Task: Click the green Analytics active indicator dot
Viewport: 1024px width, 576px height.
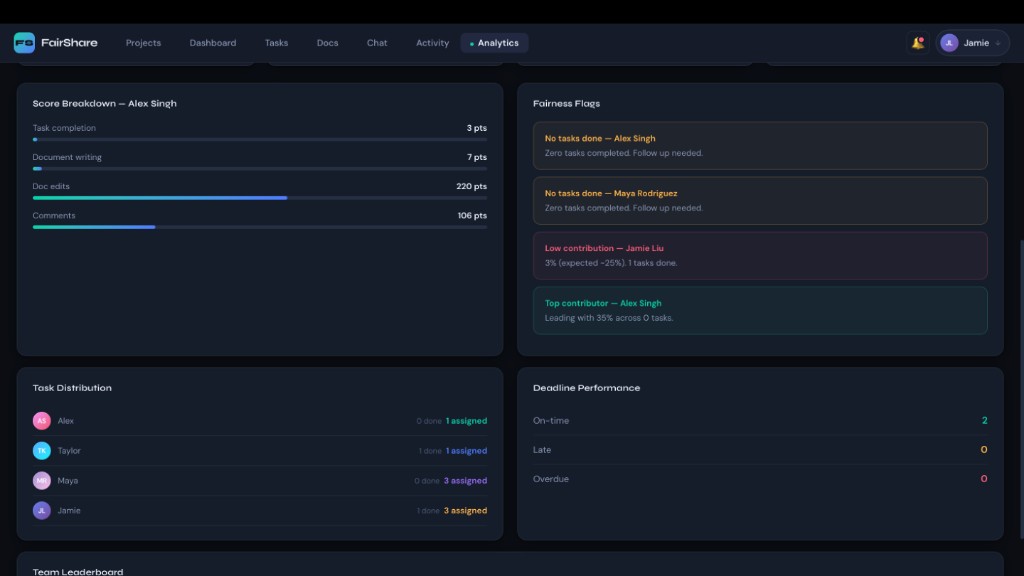Action: tap(471, 43)
